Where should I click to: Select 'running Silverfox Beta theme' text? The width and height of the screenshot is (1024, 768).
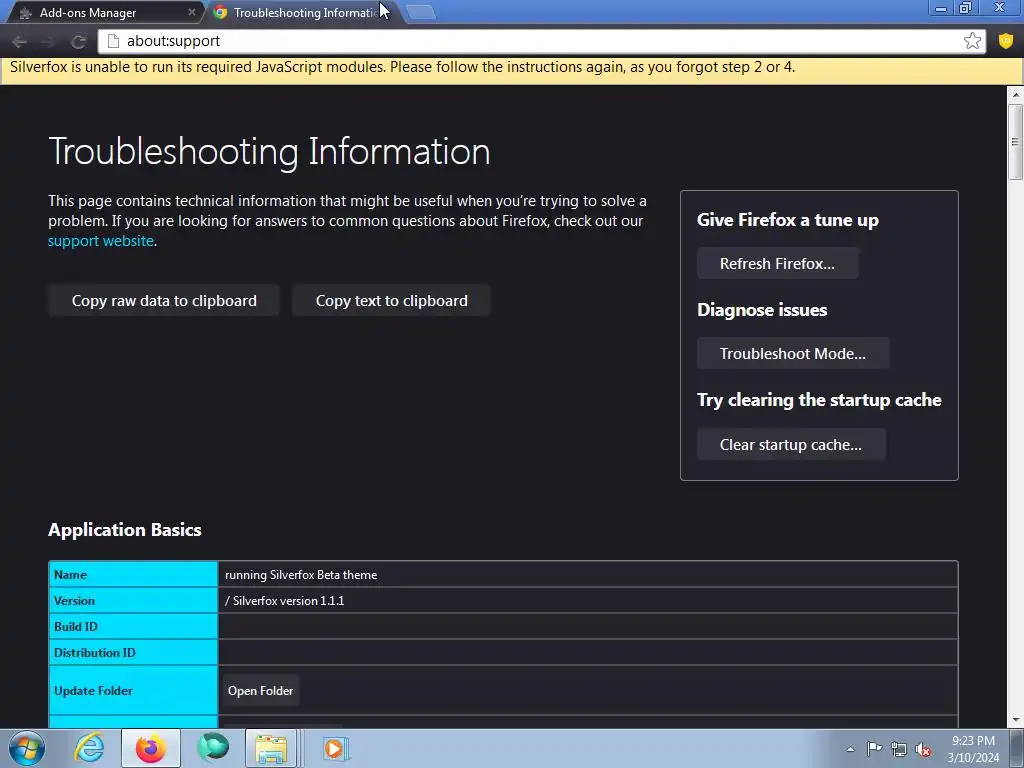[x=301, y=575]
